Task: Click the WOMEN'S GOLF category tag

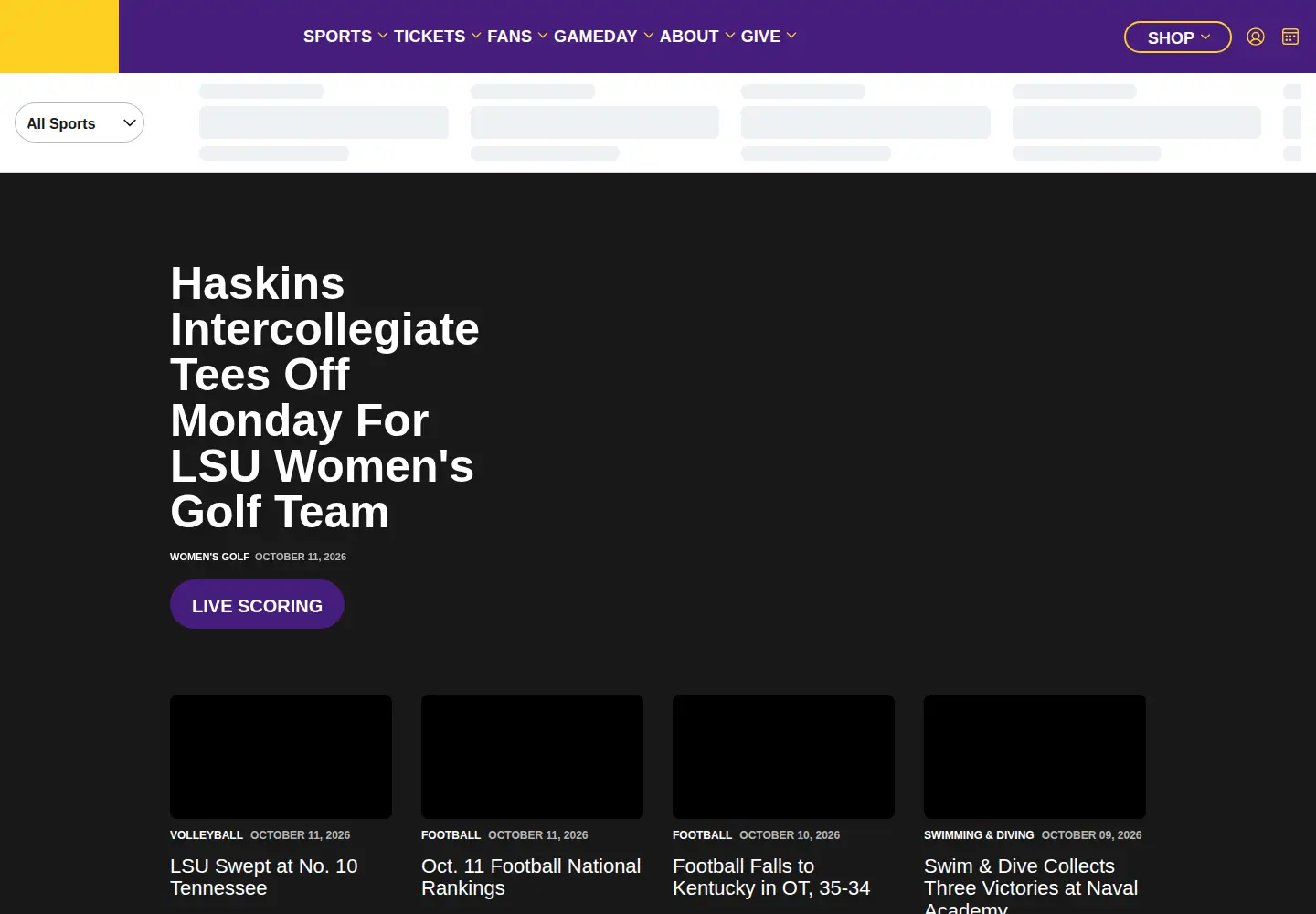Action: point(209,557)
